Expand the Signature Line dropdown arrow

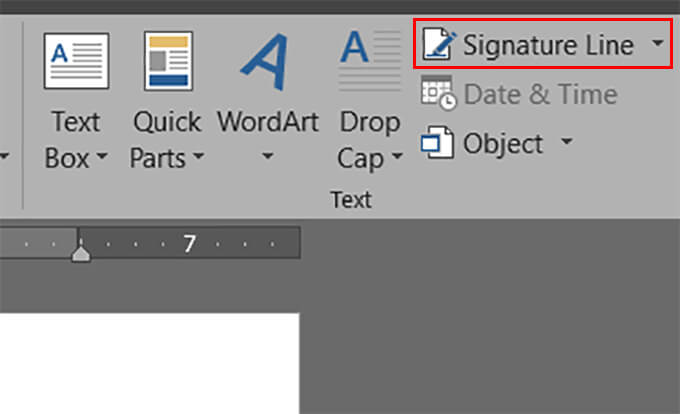click(x=656, y=45)
